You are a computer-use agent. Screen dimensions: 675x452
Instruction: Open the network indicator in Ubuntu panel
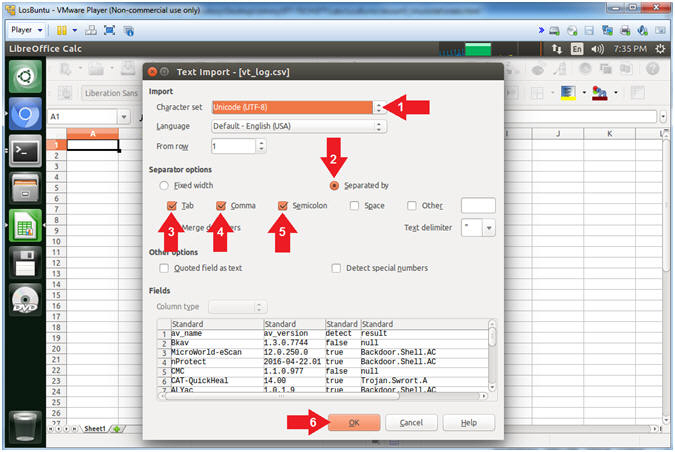[557, 49]
